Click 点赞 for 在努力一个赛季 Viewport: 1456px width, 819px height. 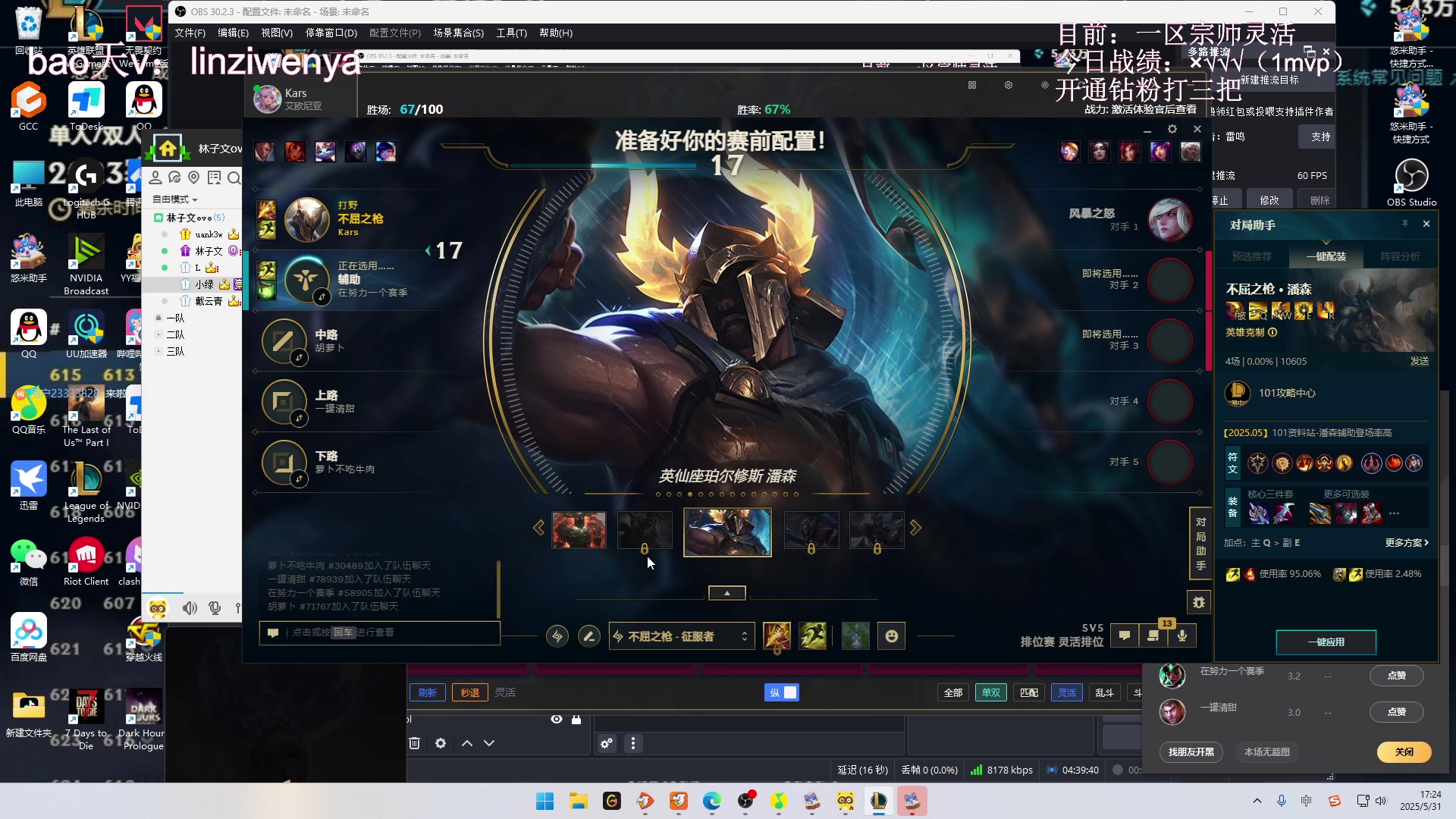coord(1396,676)
